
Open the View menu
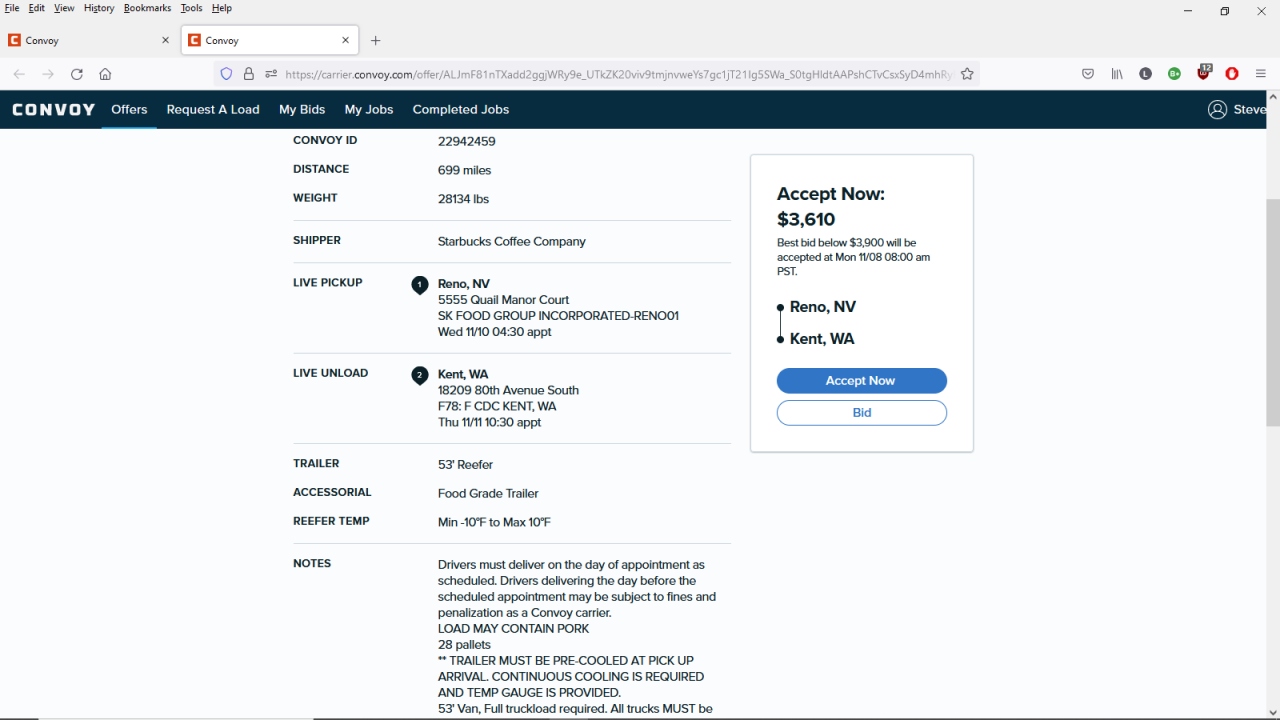[x=64, y=8]
